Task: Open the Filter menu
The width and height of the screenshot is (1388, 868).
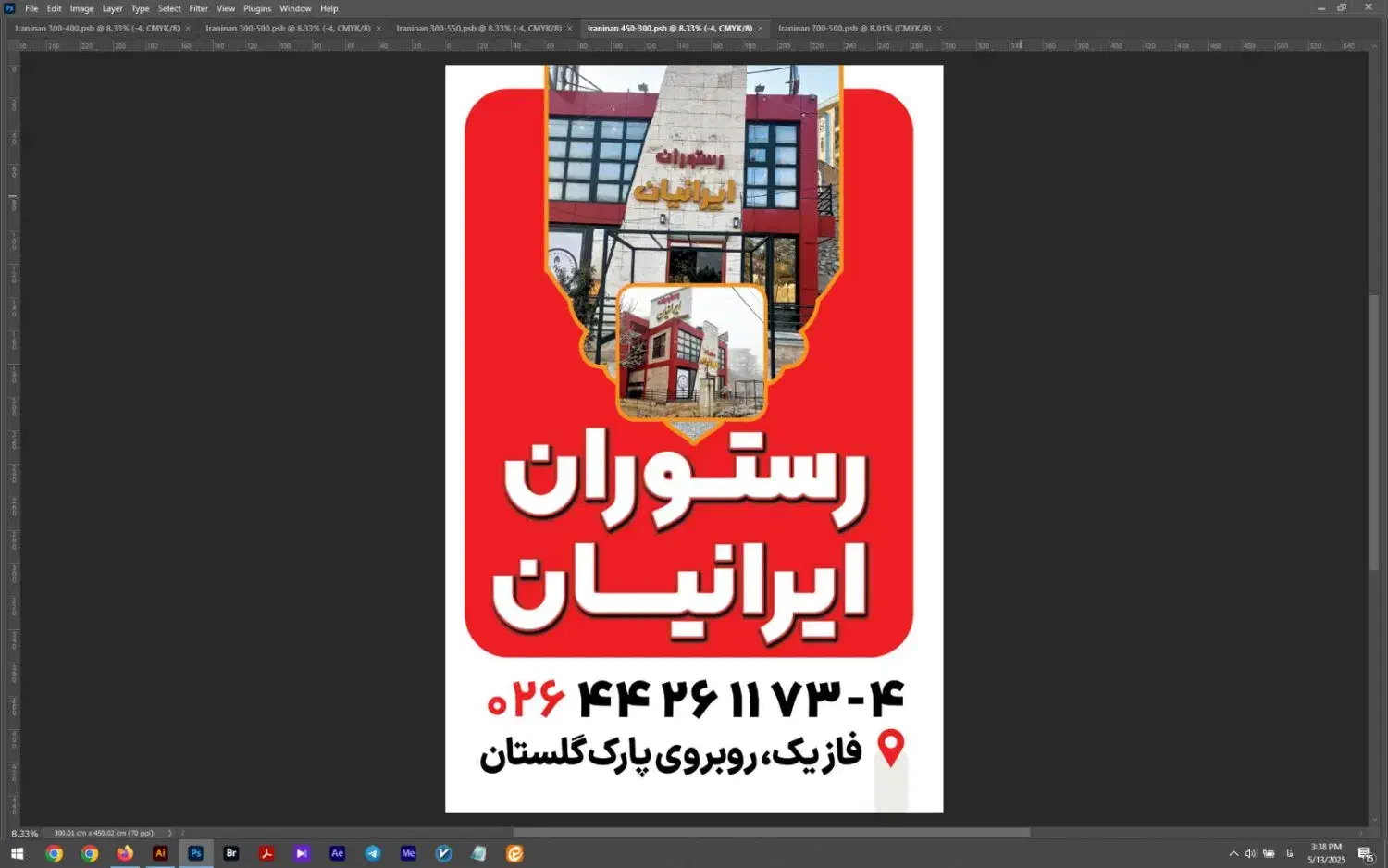Action: click(198, 7)
